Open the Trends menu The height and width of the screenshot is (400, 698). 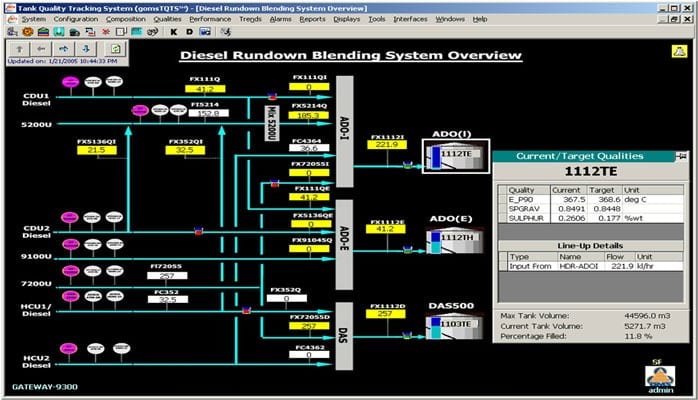tap(251, 19)
